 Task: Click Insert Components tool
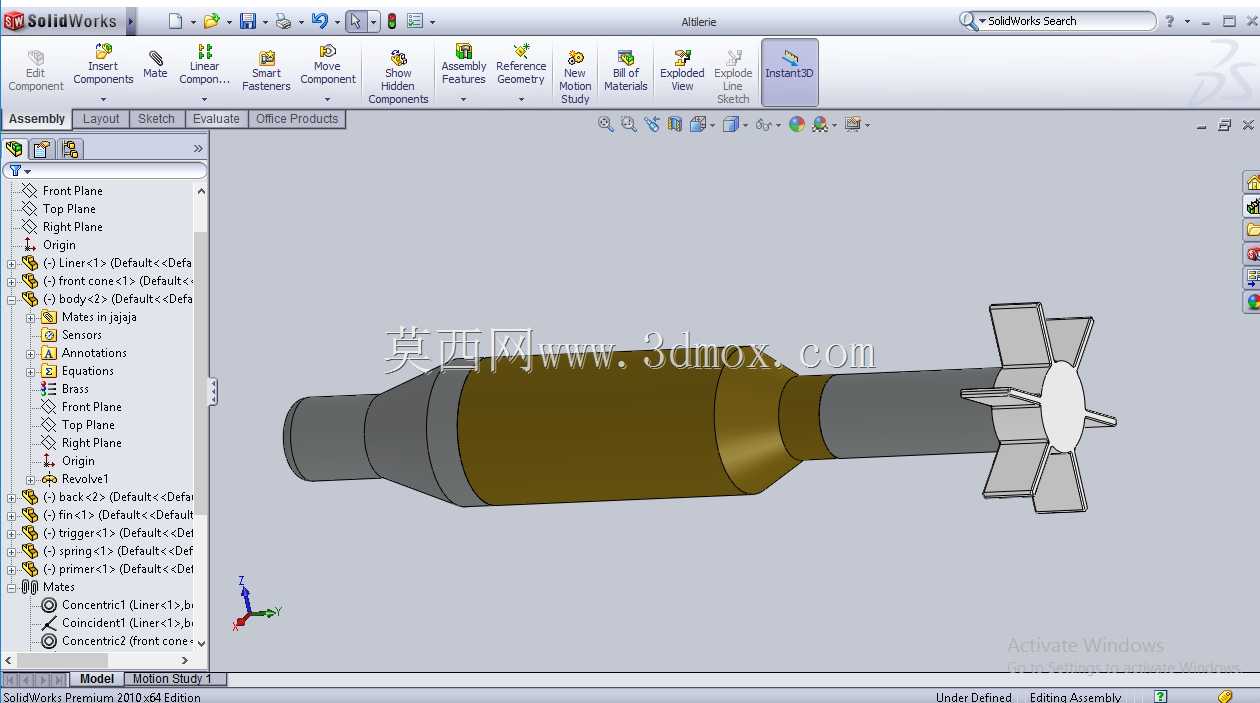[103, 65]
